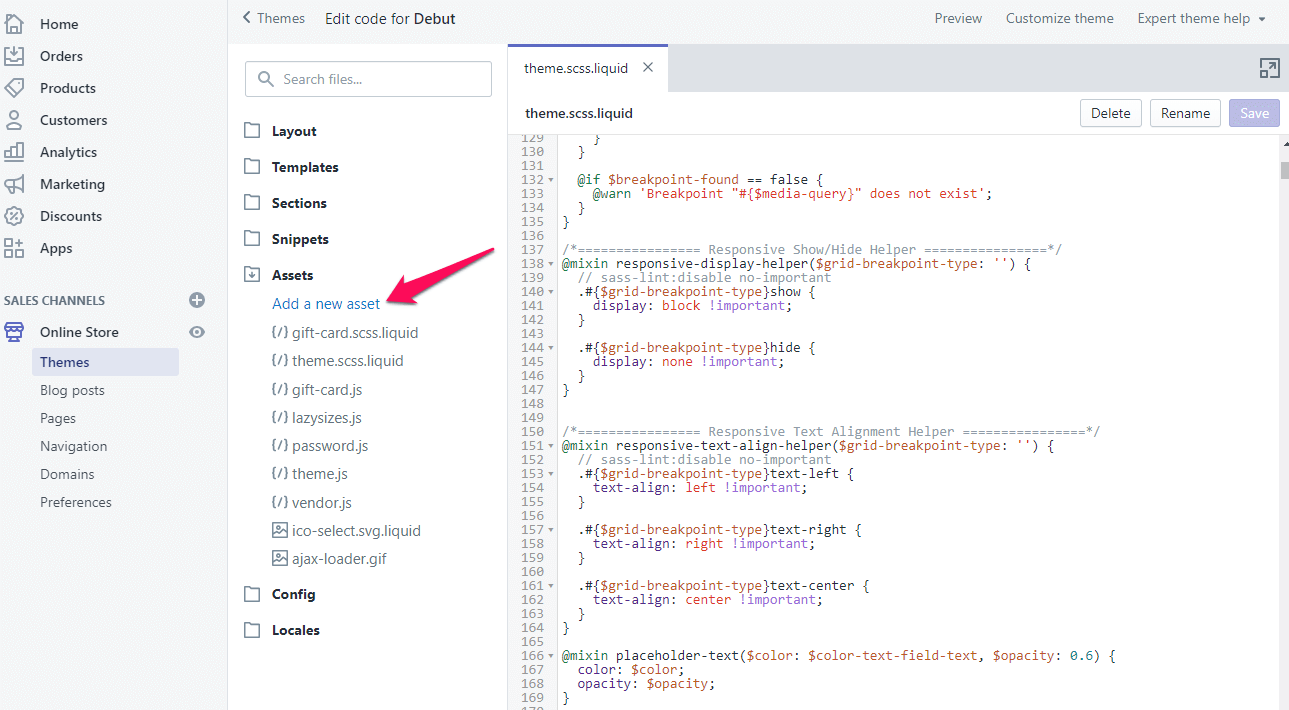Click the Templates folder icon
The image size is (1289, 710).
[x=252, y=166]
